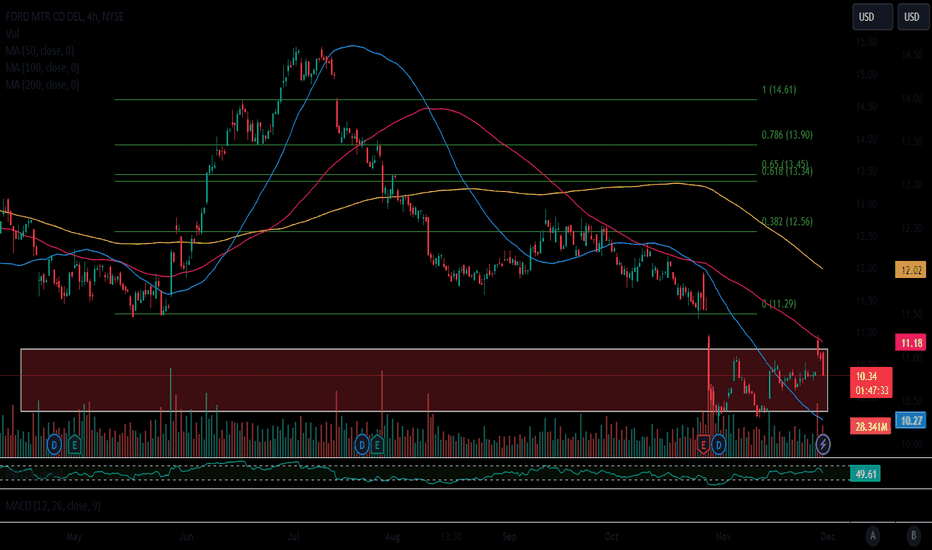
Task: Click the May label on time axis
Action: click(74, 536)
